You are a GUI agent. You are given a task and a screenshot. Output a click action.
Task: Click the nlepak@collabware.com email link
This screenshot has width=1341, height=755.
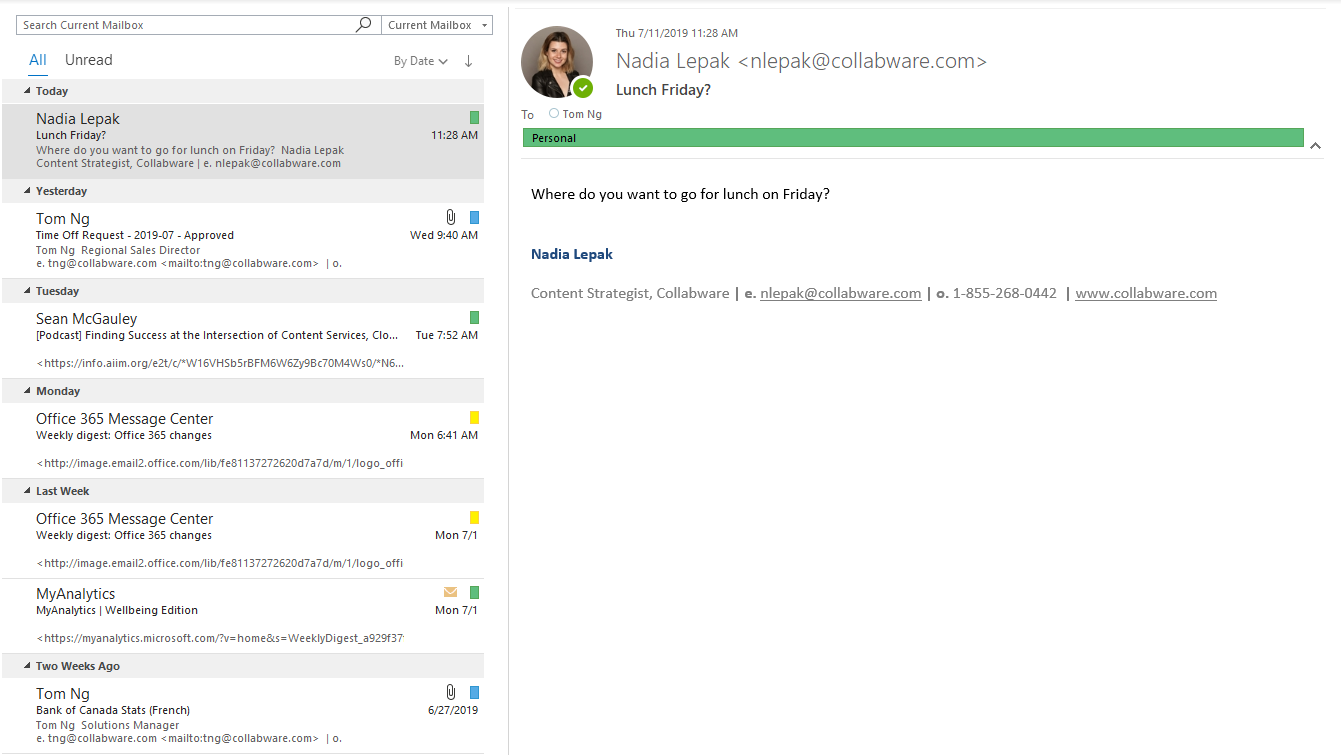840,293
